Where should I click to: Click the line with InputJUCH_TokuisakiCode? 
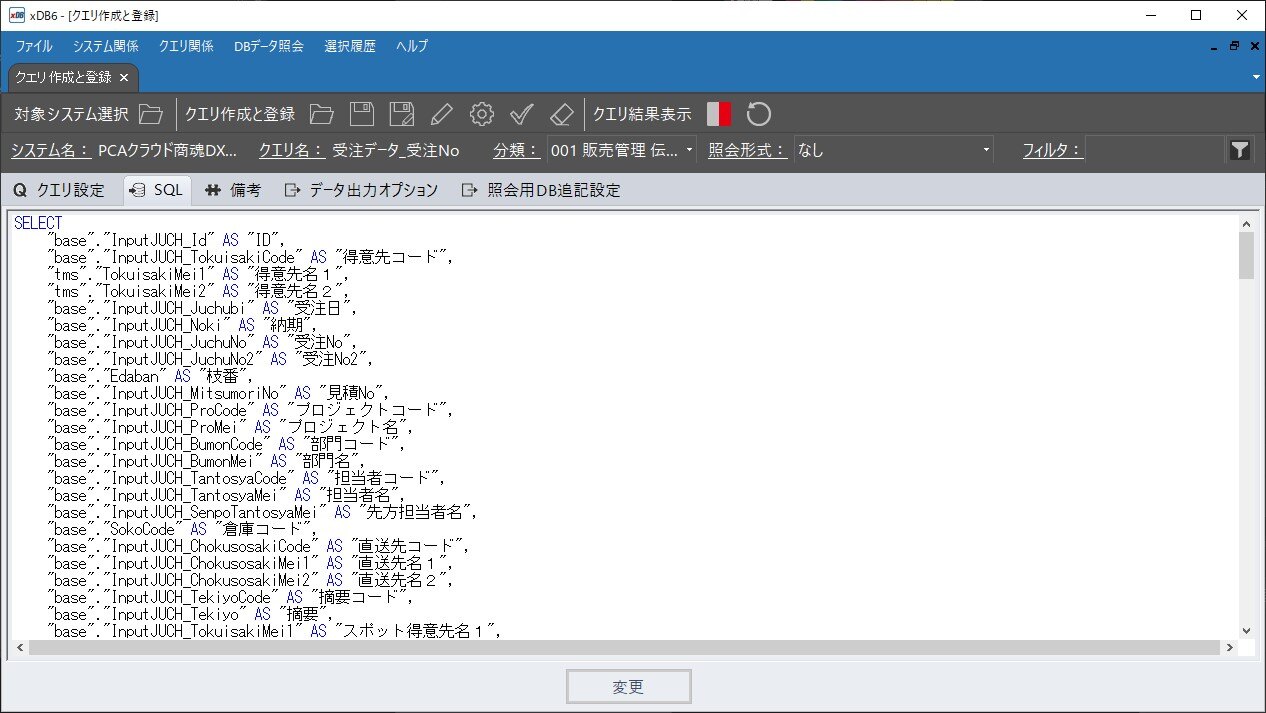click(x=250, y=257)
